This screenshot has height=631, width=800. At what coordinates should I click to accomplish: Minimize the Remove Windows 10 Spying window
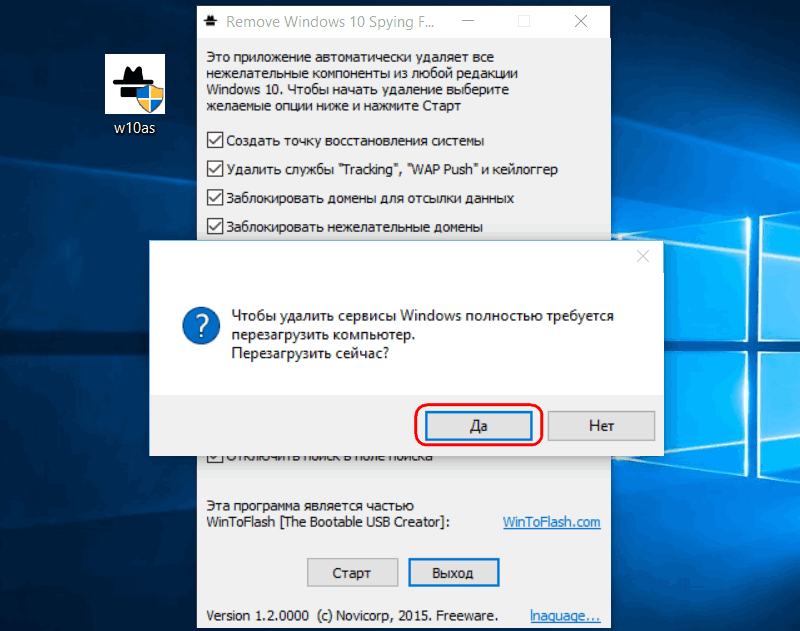[x=468, y=21]
